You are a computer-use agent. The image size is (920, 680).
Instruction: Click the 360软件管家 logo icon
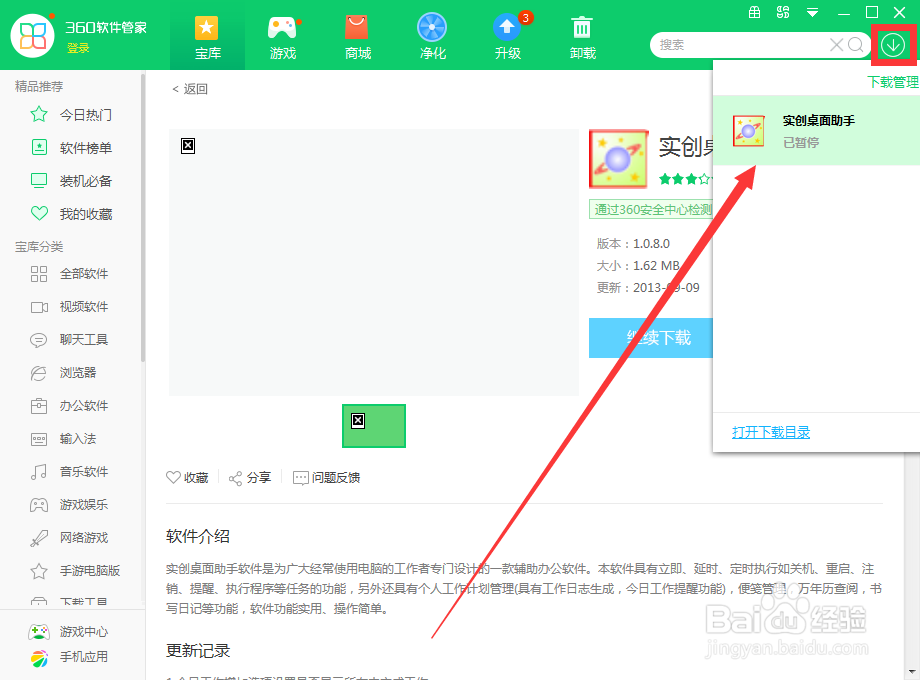[x=33, y=35]
